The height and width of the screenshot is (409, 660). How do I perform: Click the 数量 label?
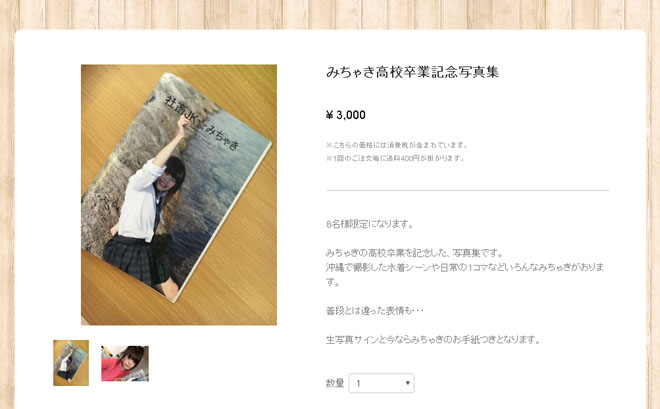(335, 383)
